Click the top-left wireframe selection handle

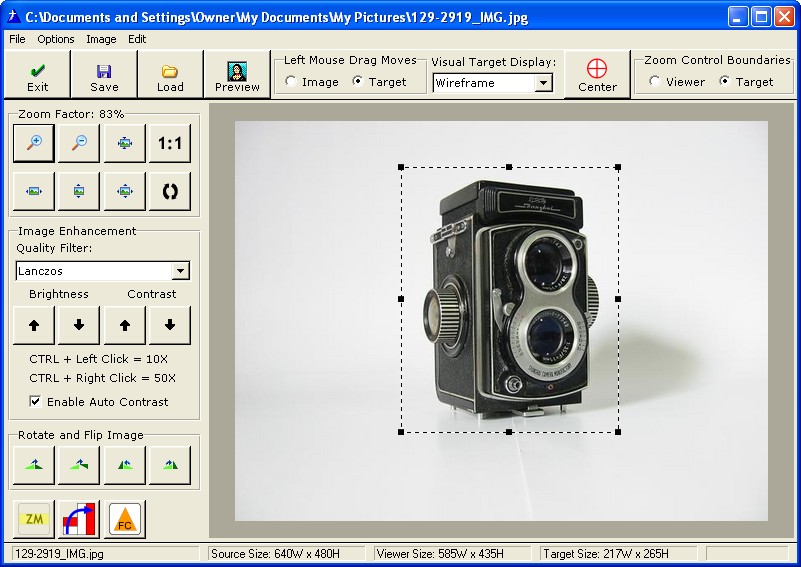point(401,167)
